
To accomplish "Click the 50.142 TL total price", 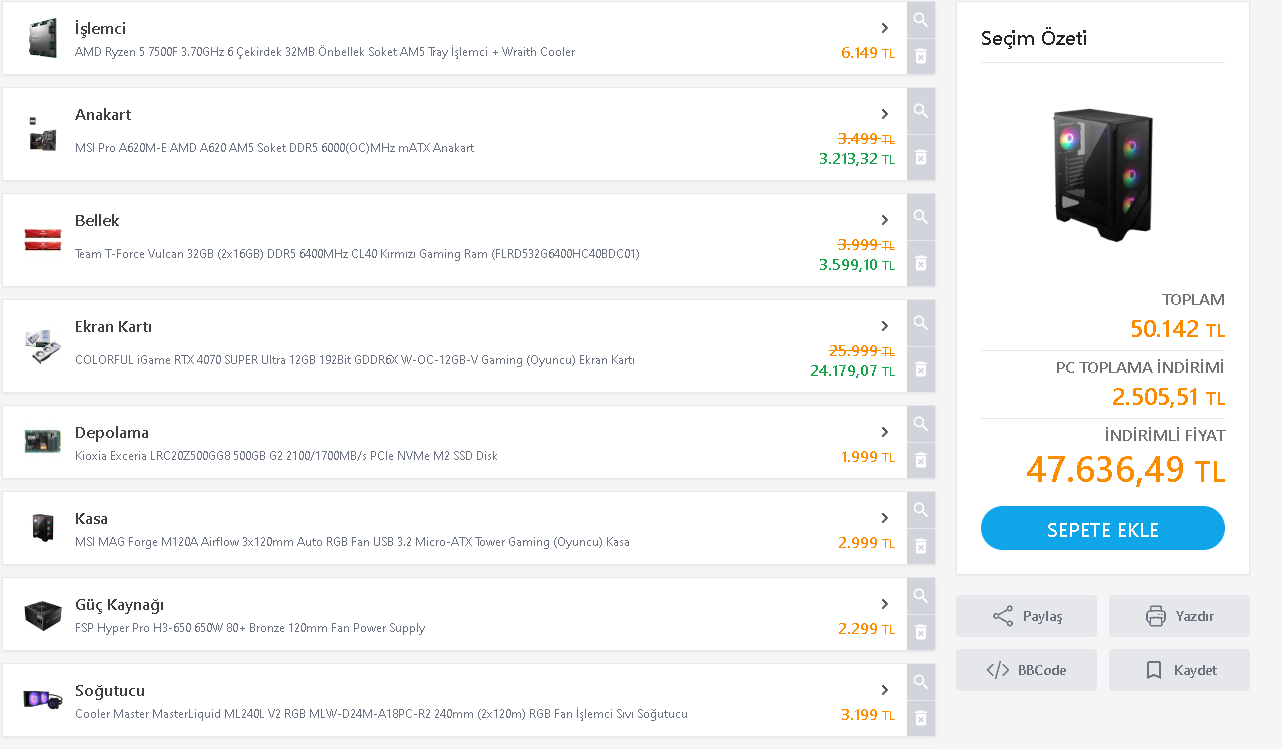I will [x=1177, y=329].
